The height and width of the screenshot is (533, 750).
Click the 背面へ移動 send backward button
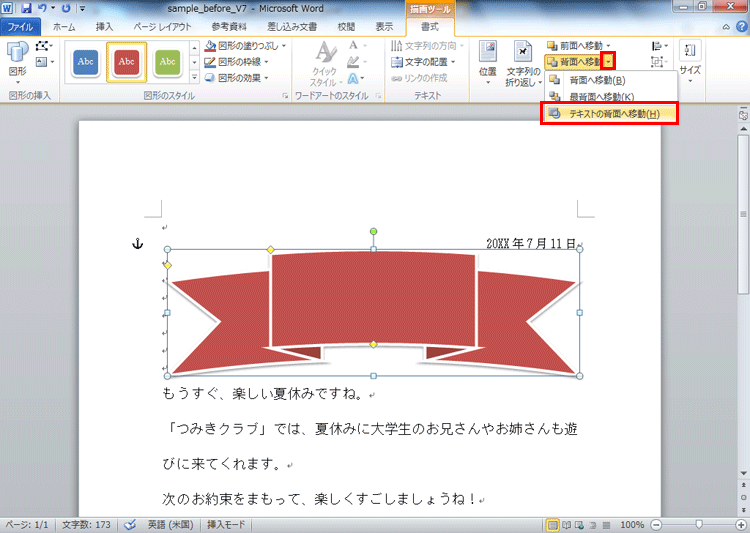[x=573, y=62]
